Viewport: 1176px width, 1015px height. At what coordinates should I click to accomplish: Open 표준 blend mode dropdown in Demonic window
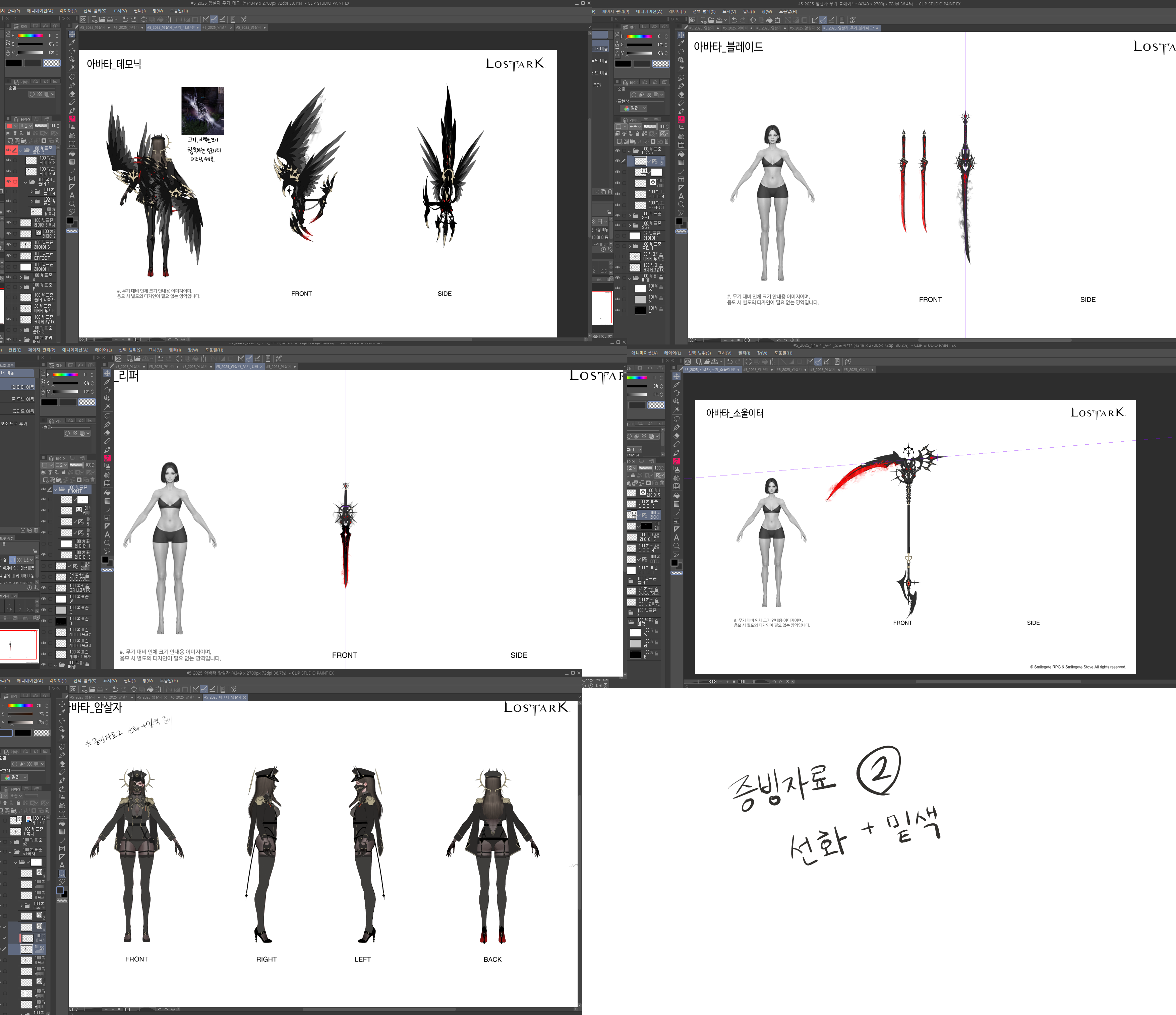[x=26, y=126]
